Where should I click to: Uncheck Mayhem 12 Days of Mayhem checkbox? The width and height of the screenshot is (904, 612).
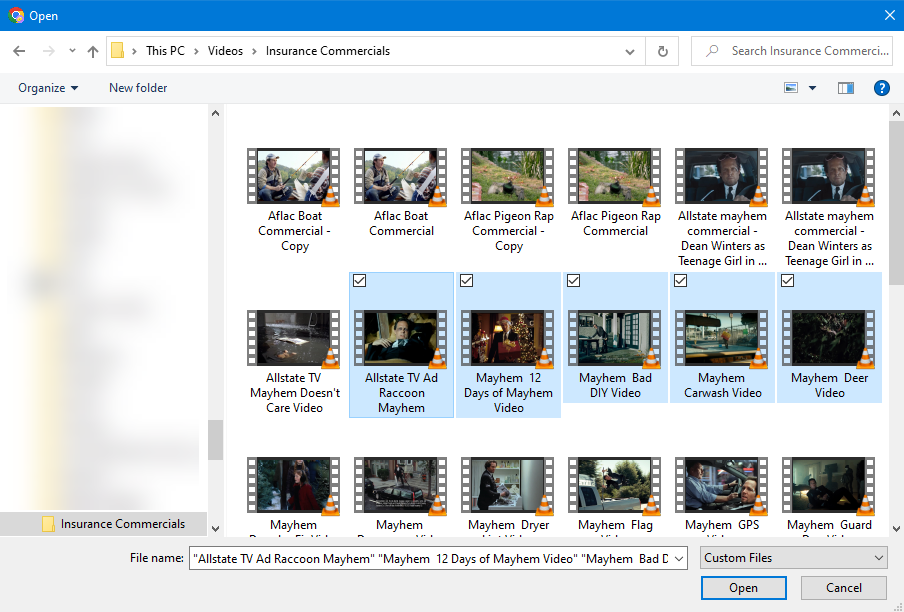pyautogui.click(x=466, y=281)
